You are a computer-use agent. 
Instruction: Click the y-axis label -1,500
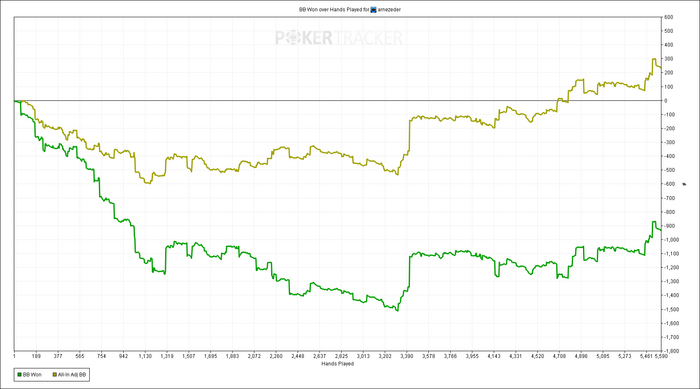[x=672, y=309]
